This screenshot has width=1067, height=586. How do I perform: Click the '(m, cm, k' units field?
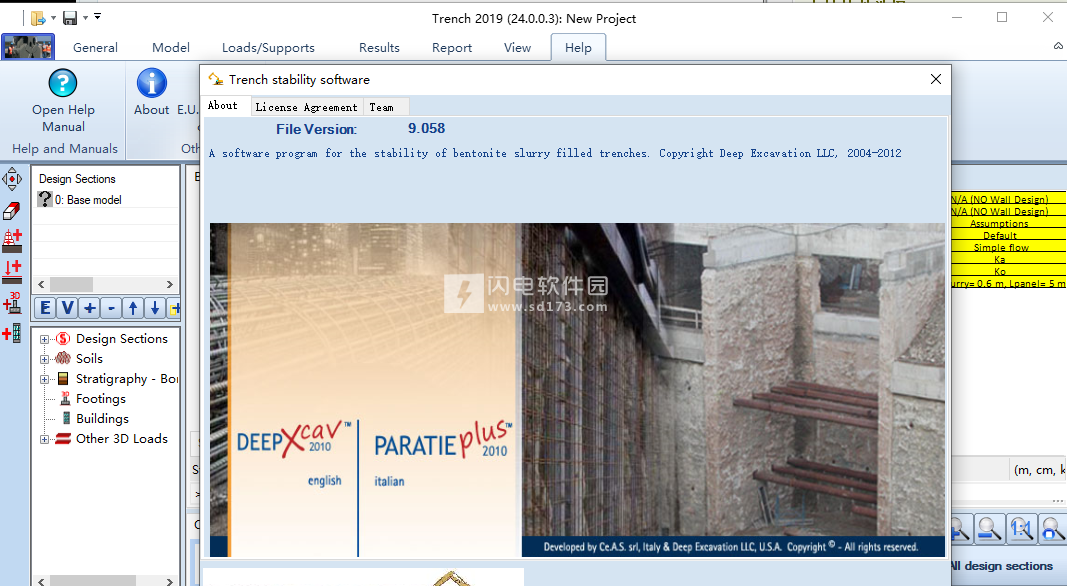(x=1038, y=470)
